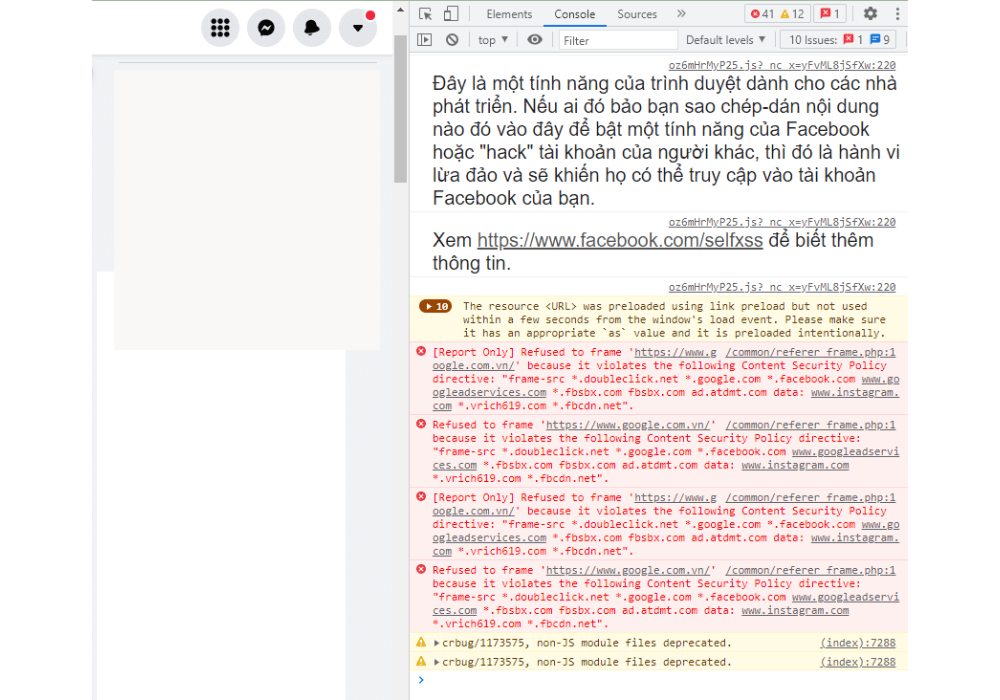Click red 1 badge in issues bar
The width and height of the screenshot is (1000, 700).
click(853, 40)
